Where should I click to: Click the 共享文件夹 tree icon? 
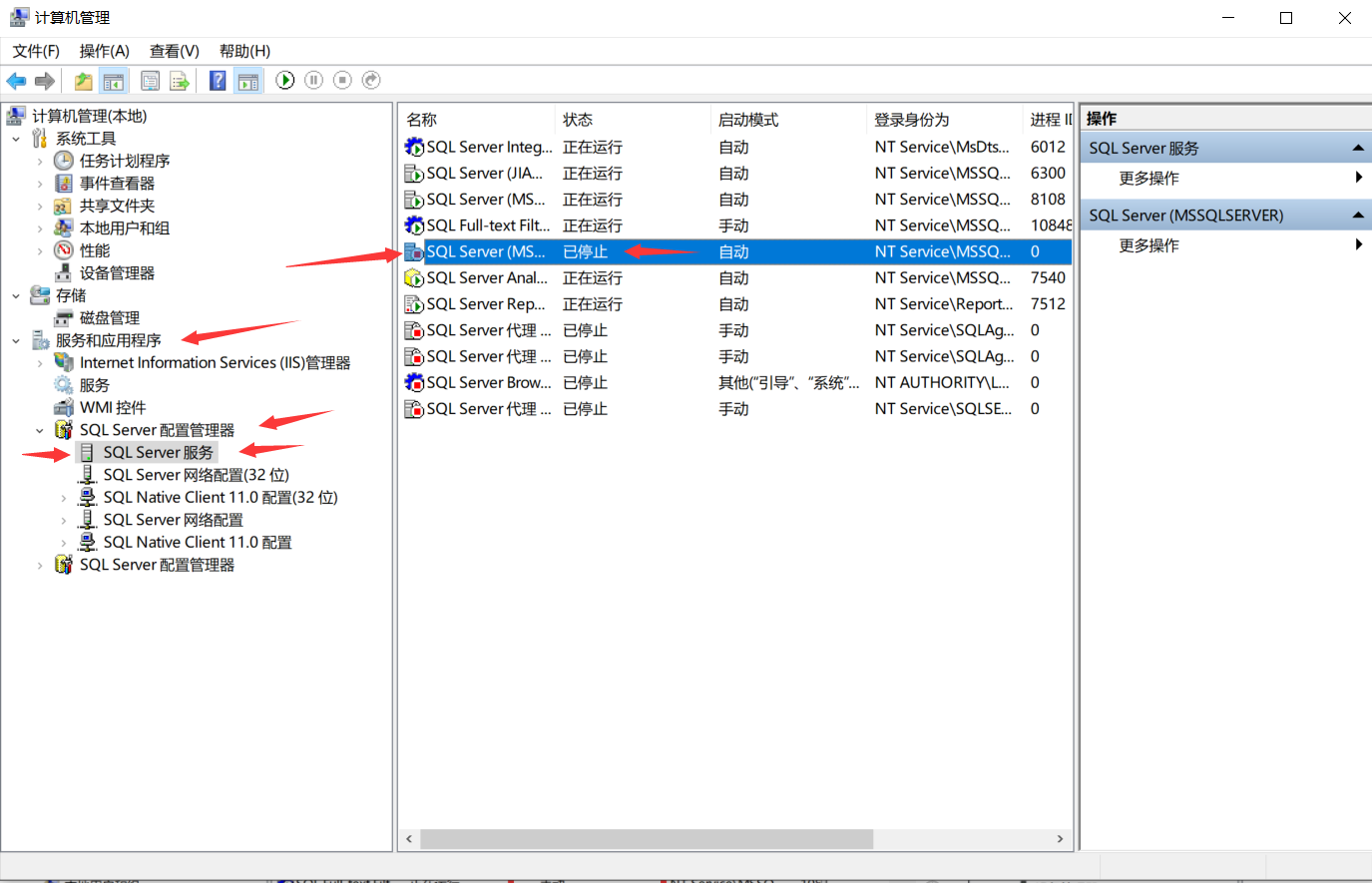coord(64,206)
